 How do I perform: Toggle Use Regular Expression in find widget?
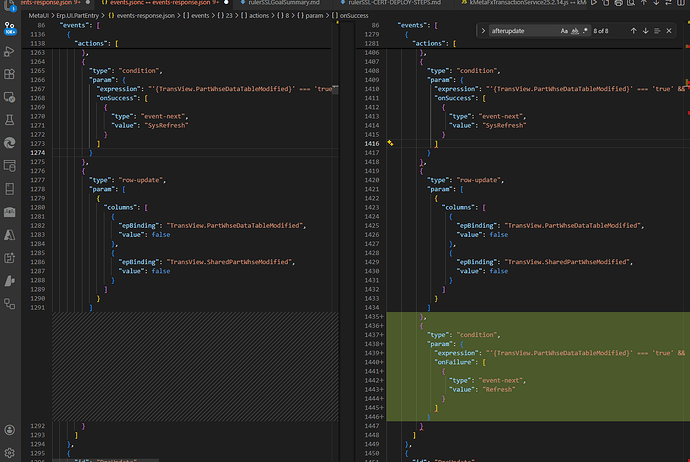tap(585, 31)
